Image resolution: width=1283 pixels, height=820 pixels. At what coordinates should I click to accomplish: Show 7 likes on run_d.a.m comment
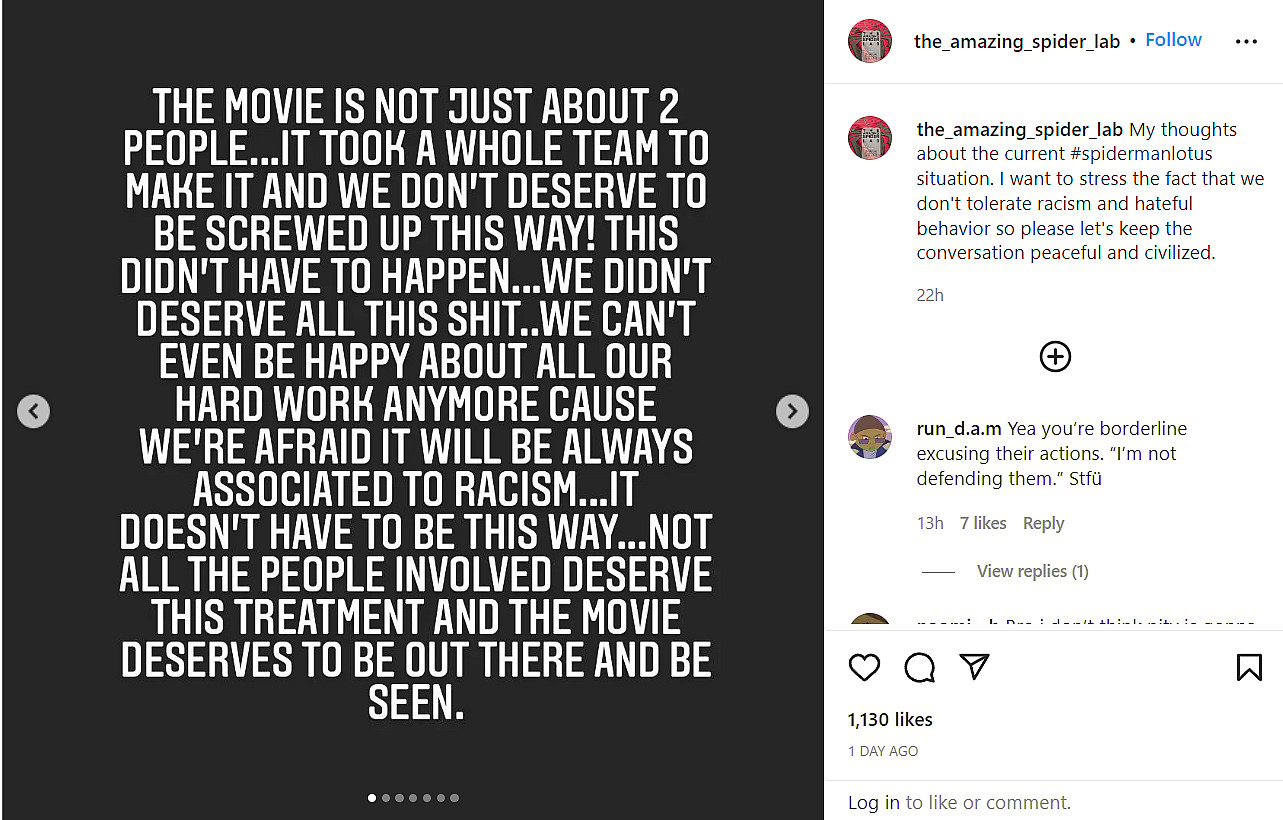click(983, 524)
